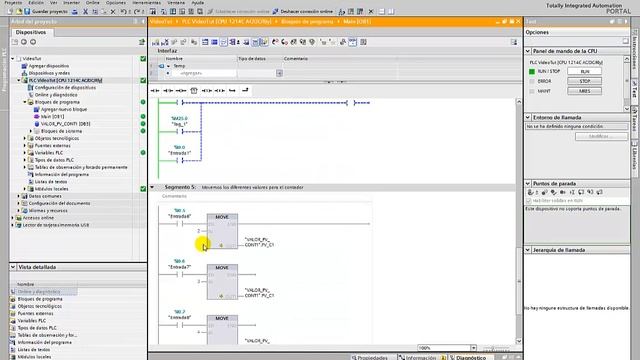Viewport: 640px width, 360px height.
Task: Click Deshacer conexión online
Action: point(302,11)
